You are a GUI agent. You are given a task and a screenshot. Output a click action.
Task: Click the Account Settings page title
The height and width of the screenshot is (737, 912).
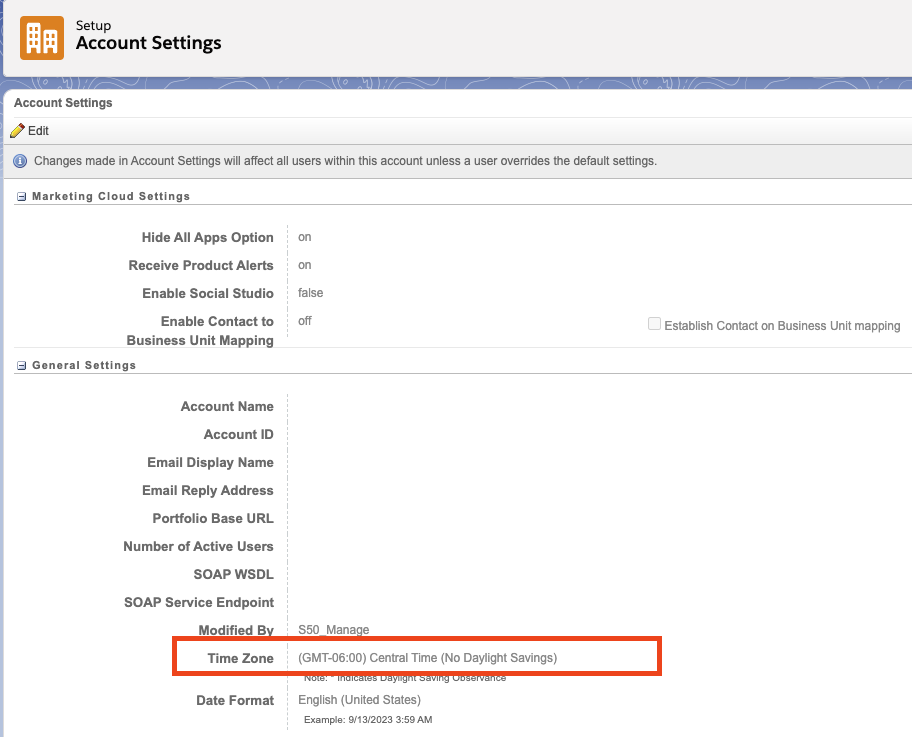tap(149, 43)
